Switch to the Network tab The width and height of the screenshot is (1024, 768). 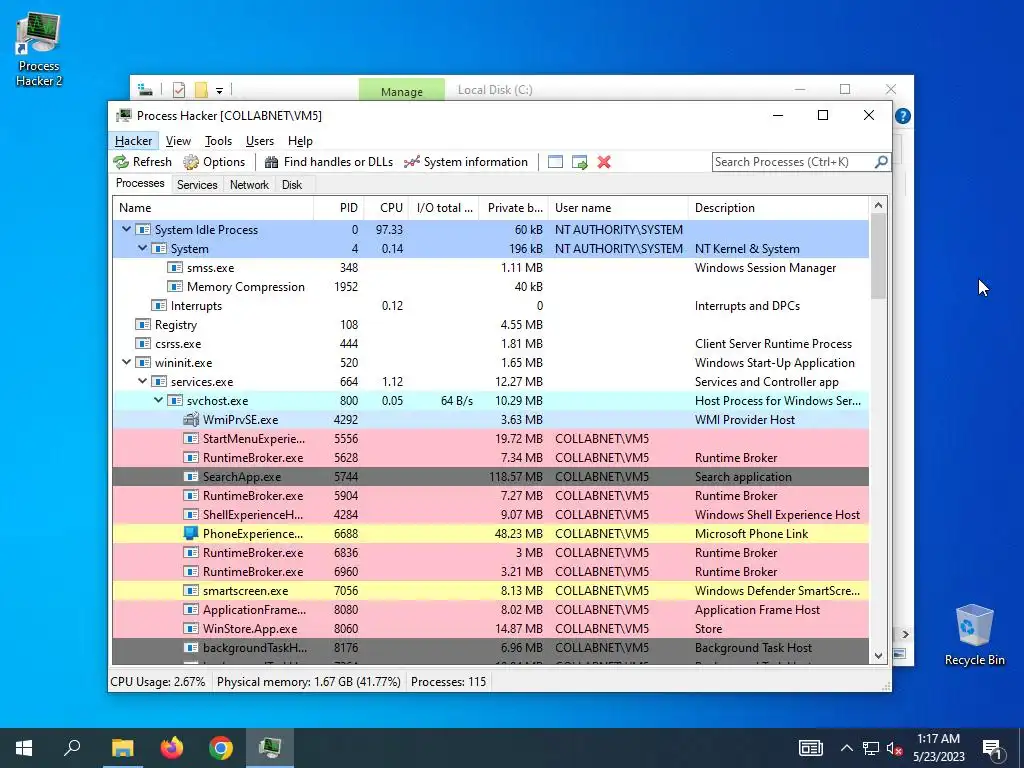249,185
